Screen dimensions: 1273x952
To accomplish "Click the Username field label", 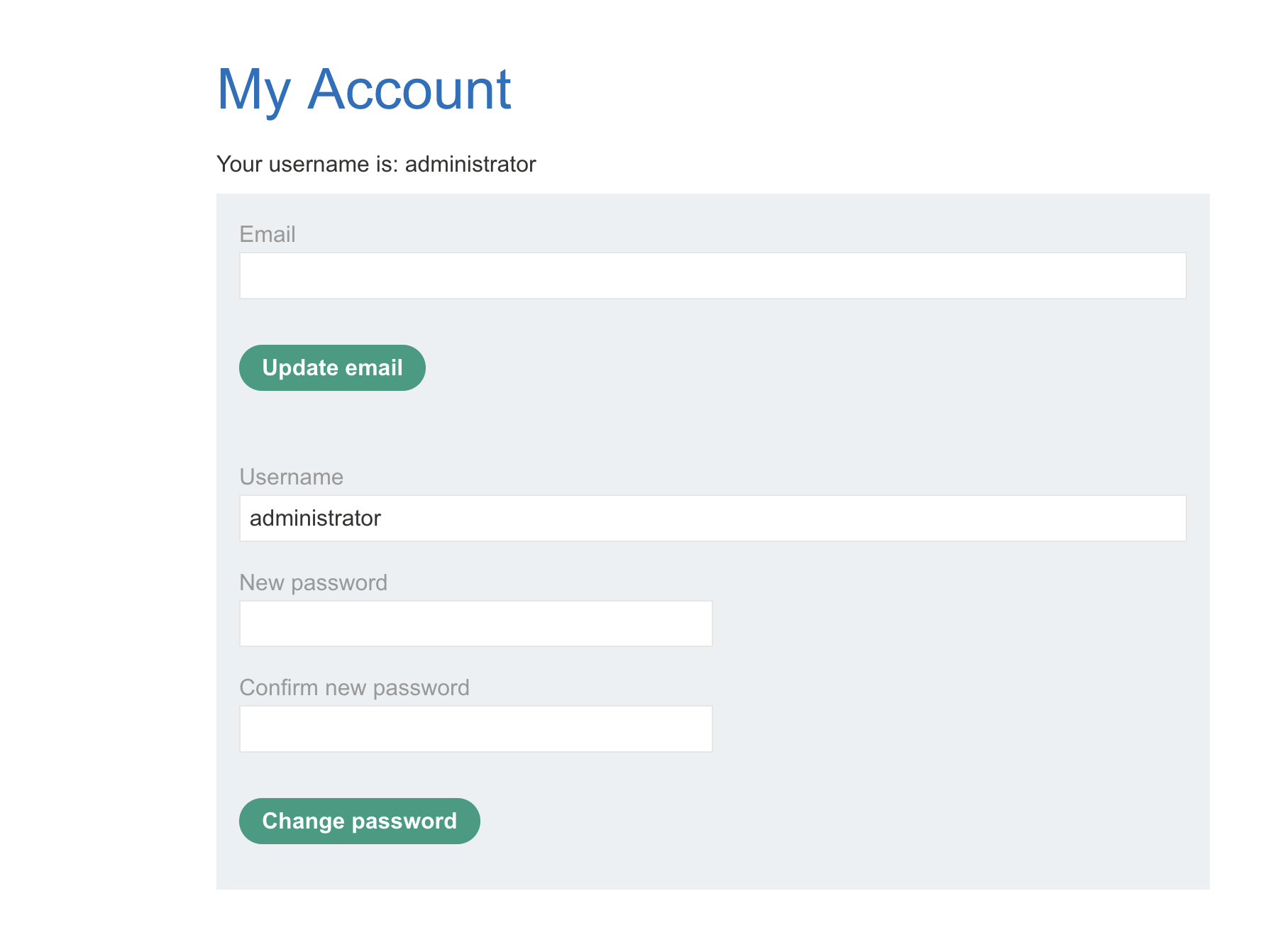I will click(x=291, y=477).
